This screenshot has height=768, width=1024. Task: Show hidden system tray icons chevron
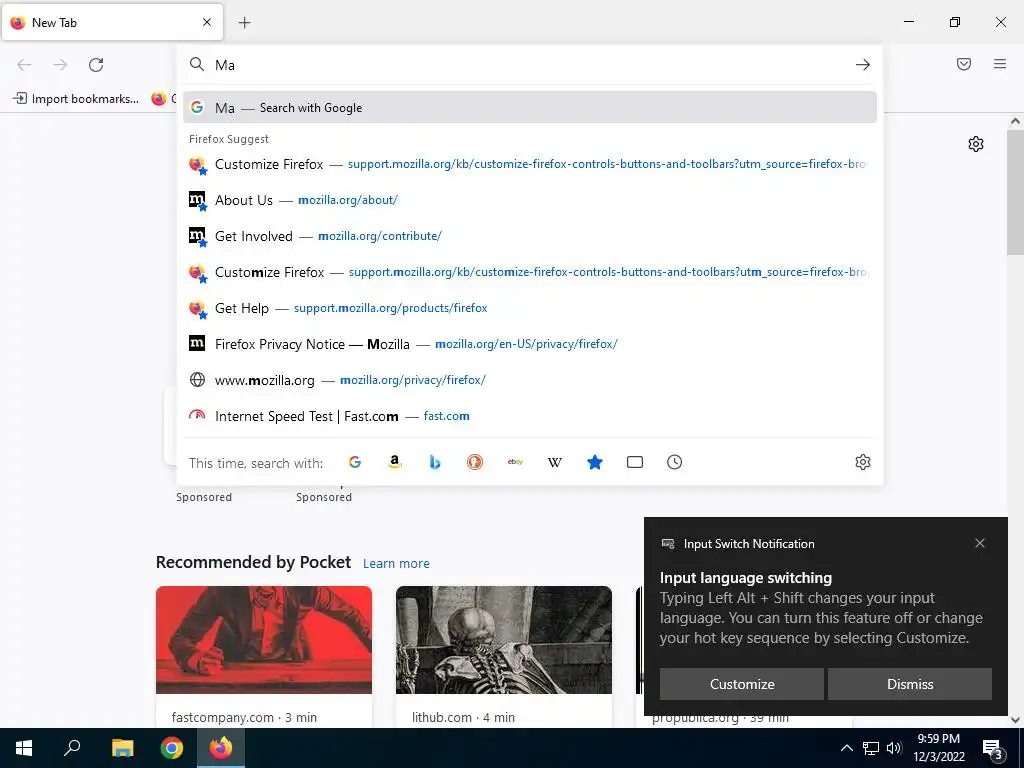pyautogui.click(x=846, y=748)
